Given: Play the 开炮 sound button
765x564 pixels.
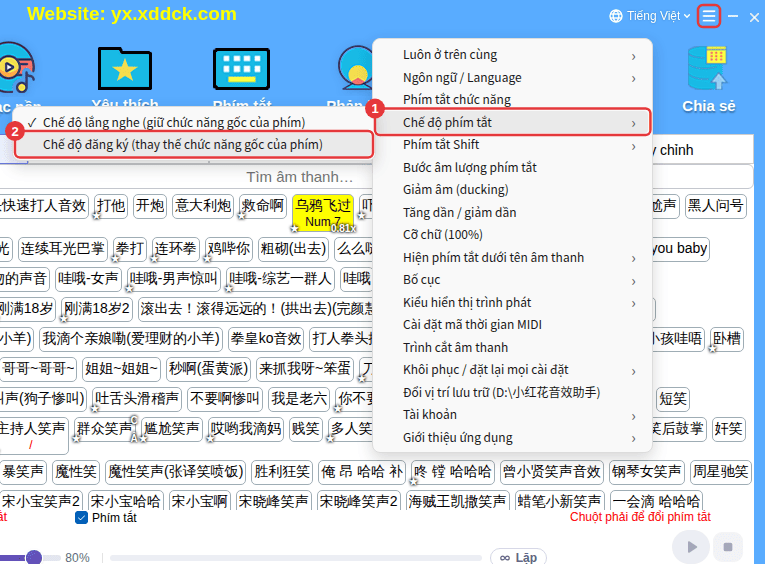Looking at the screenshot, I should point(150,206).
